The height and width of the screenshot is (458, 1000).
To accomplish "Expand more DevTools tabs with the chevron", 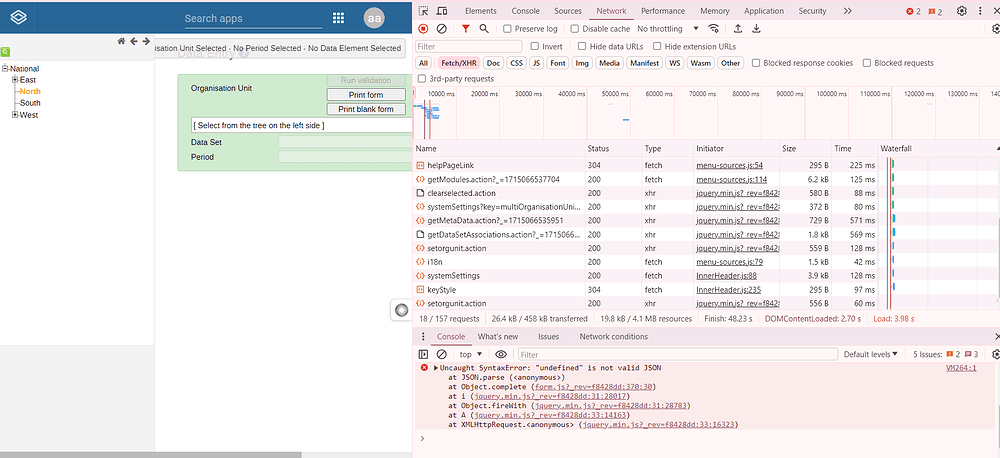I will pos(847,11).
